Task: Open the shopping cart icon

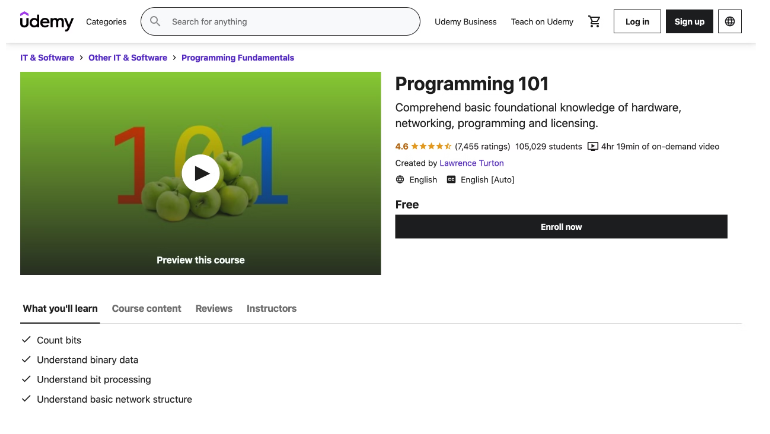Action: tap(594, 21)
